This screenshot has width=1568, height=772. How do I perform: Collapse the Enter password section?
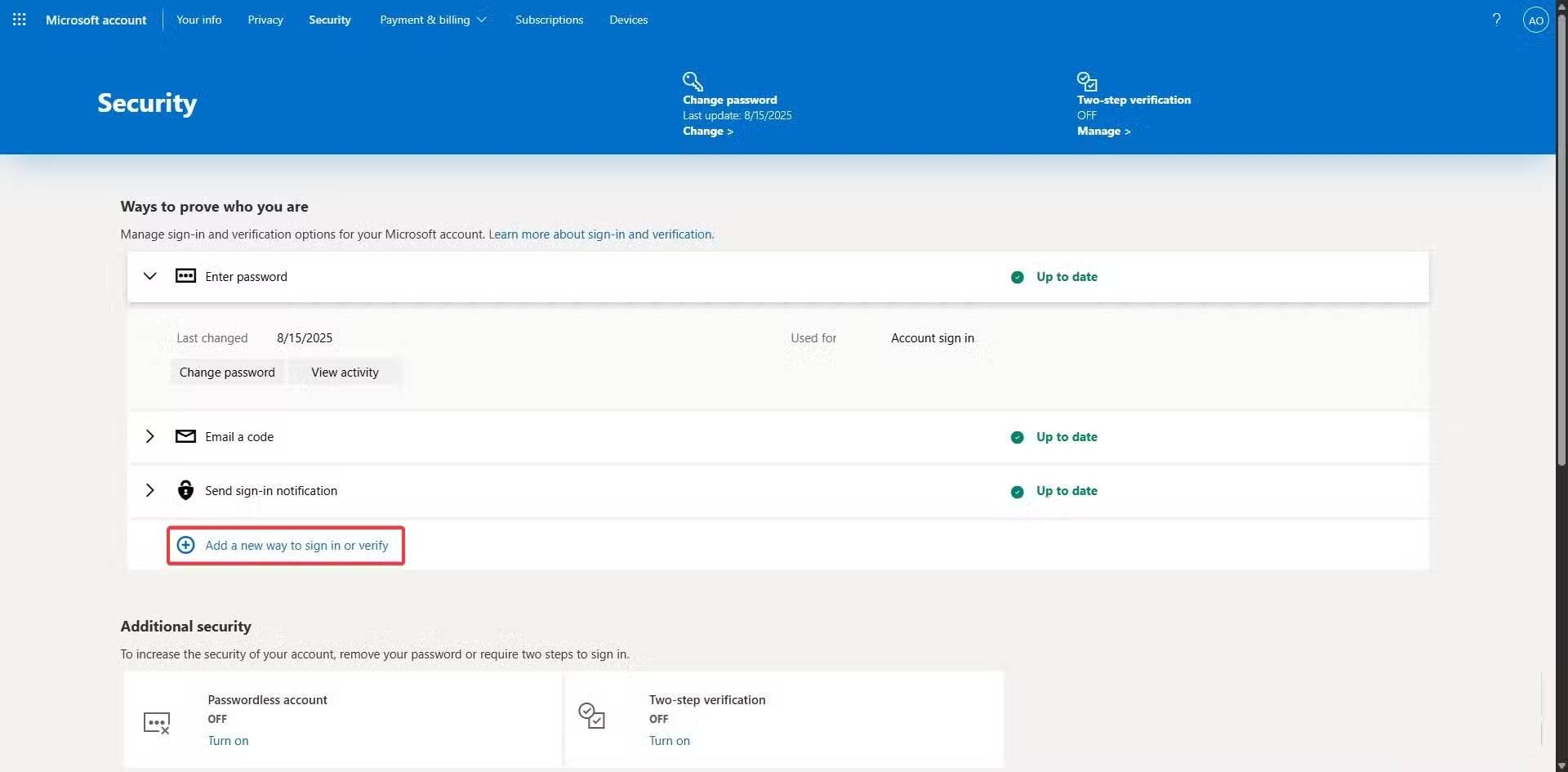[x=150, y=276]
